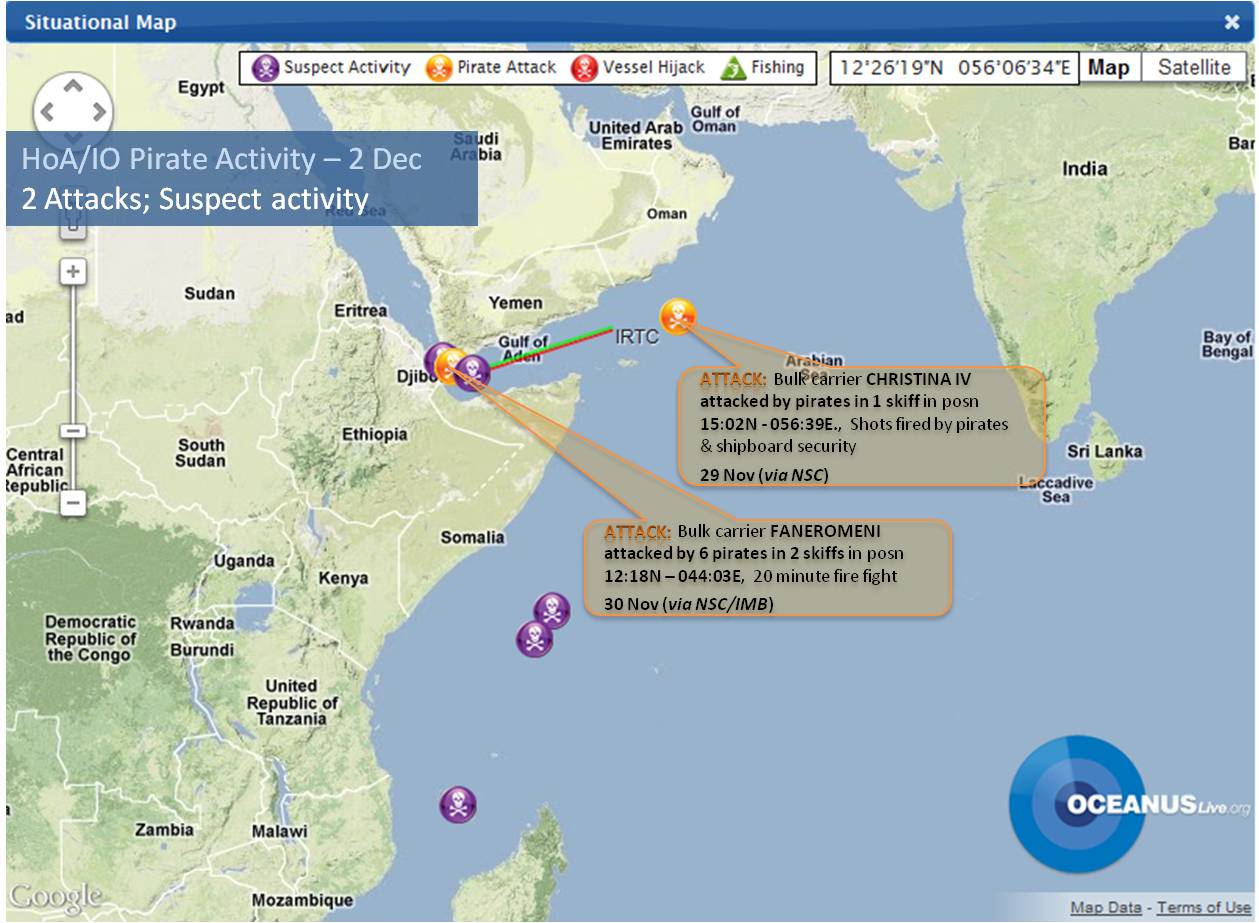Viewport: 1259px width, 923px height.
Task: Click the Fishing legend icon
Action: coord(734,68)
